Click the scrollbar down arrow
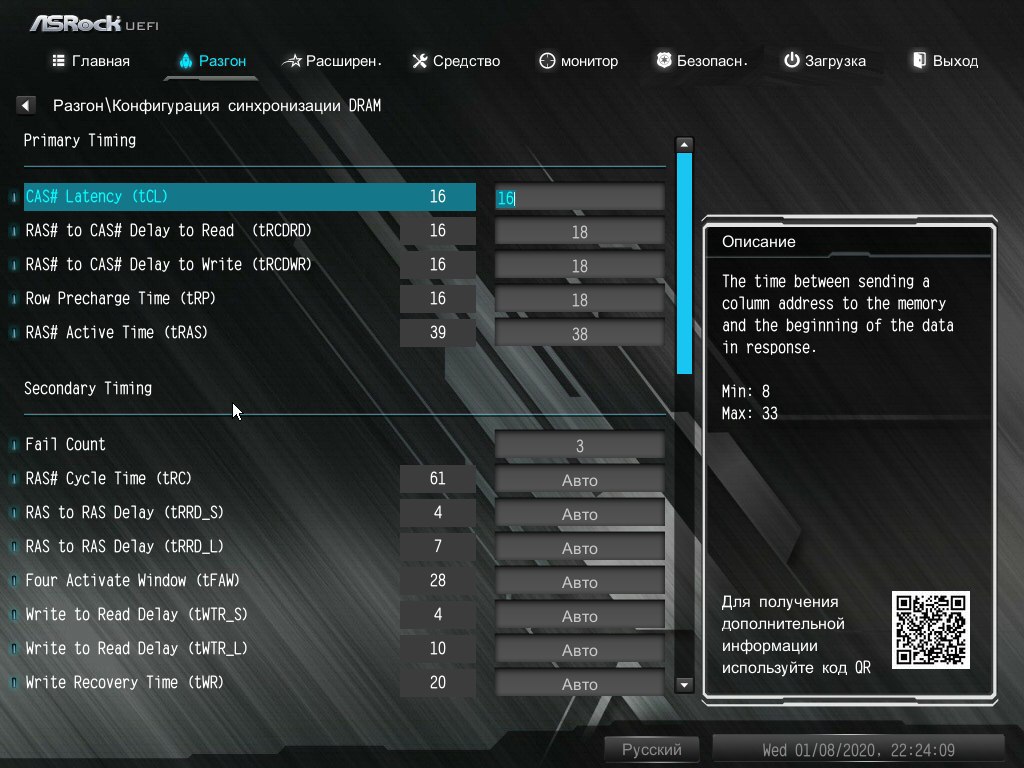This screenshot has width=1024, height=768. (684, 685)
